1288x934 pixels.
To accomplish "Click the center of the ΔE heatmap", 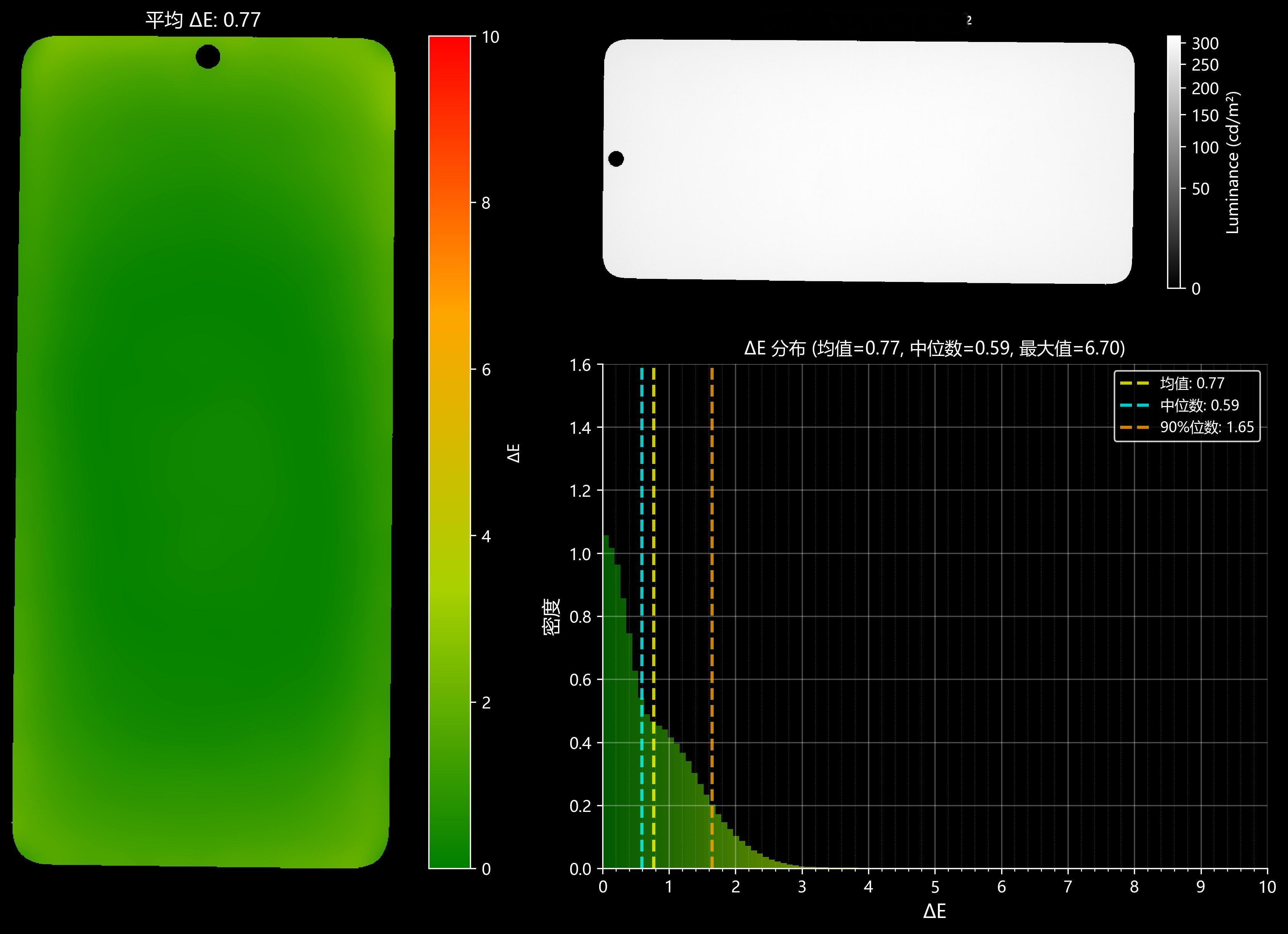I will click(x=203, y=452).
